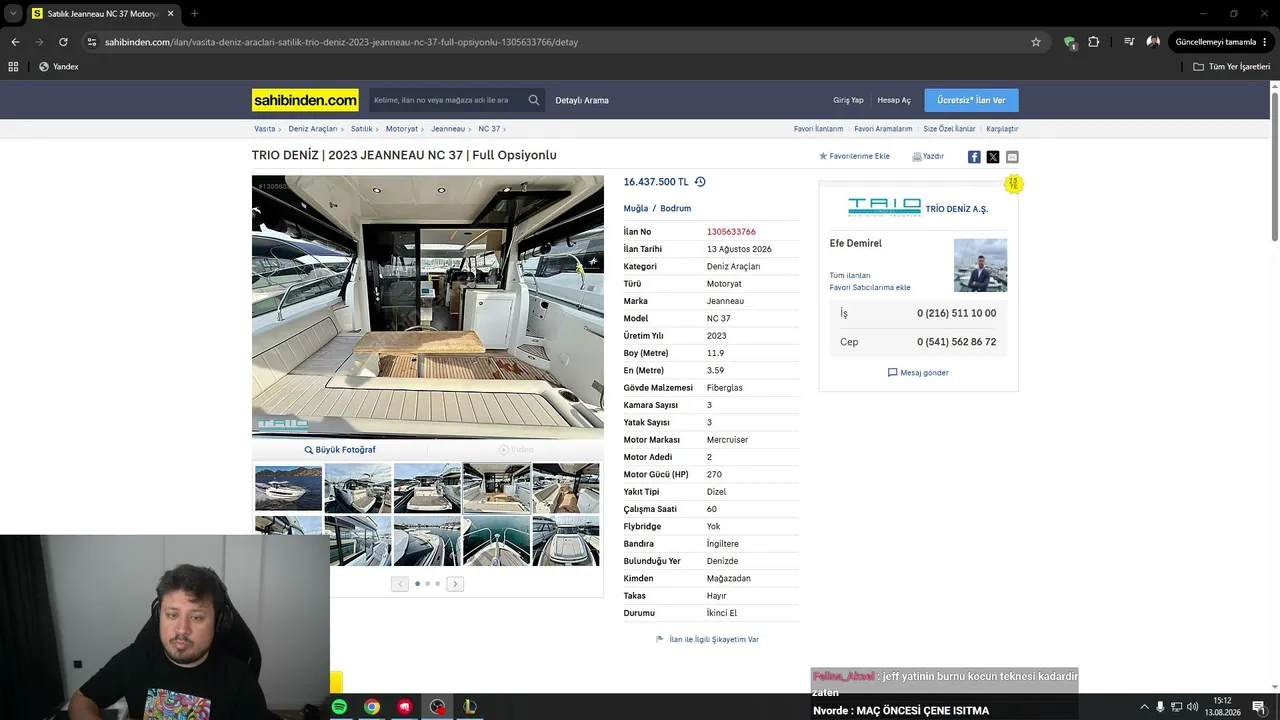The height and width of the screenshot is (720, 1280).
Task: Share the listing by email icon
Action: point(1012,157)
